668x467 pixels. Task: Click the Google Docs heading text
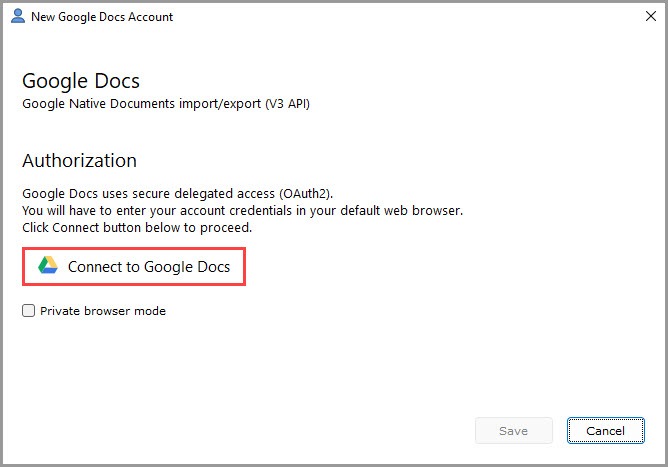(81, 81)
